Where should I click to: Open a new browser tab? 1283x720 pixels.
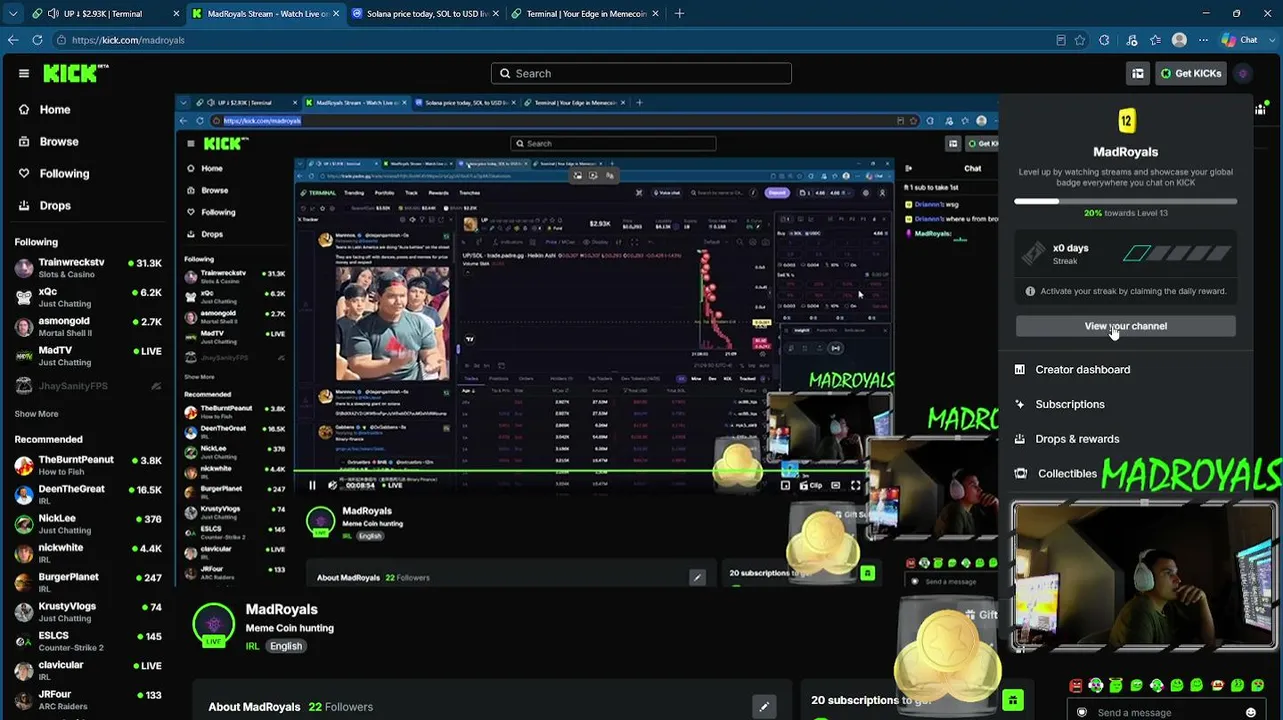click(679, 14)
